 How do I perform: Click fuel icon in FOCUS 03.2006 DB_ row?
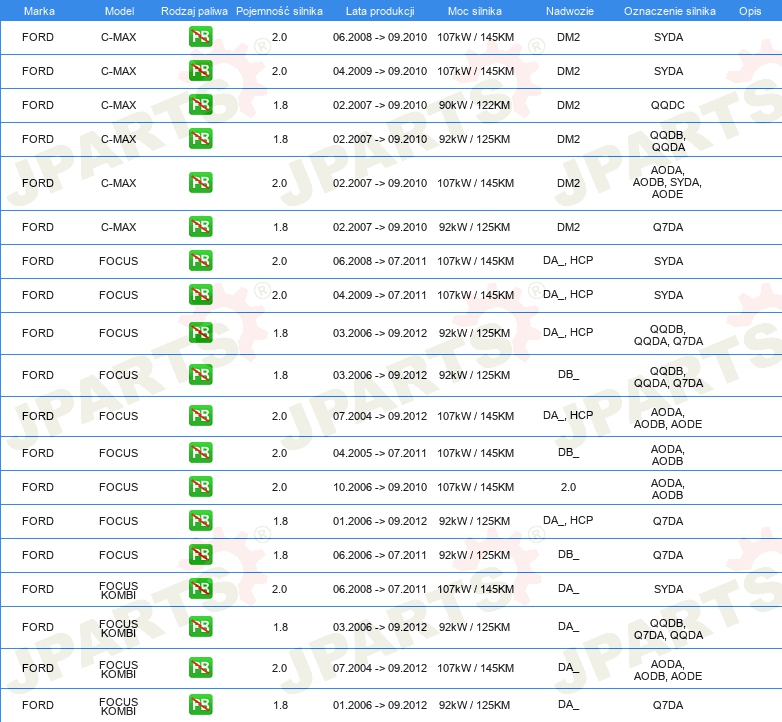pyautogui.click(x=200, y=374)
